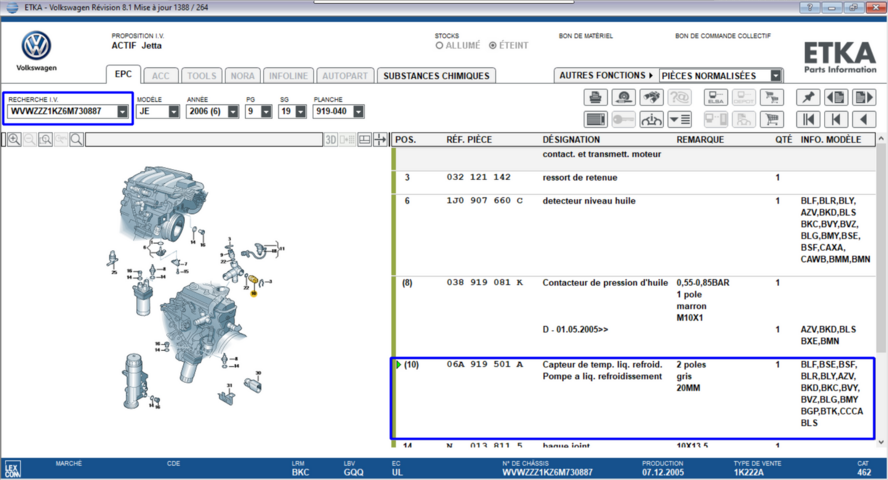
Task: Click the greyed key icon
Action: (624, 119)
